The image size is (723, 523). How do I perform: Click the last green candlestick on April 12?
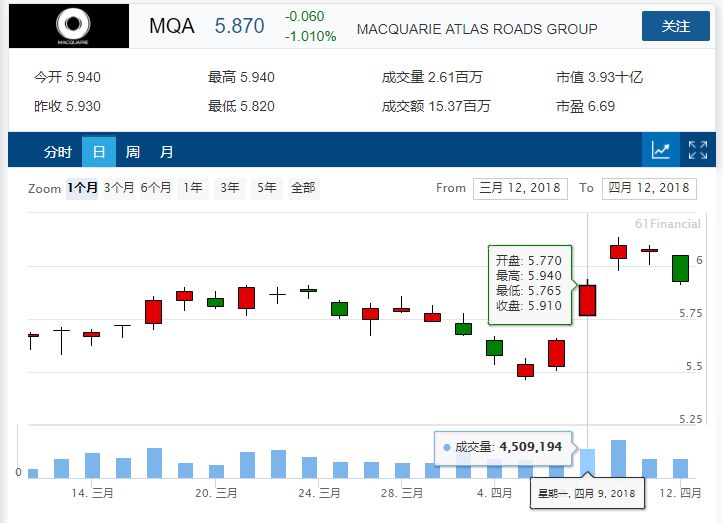[x=680, y=268]
